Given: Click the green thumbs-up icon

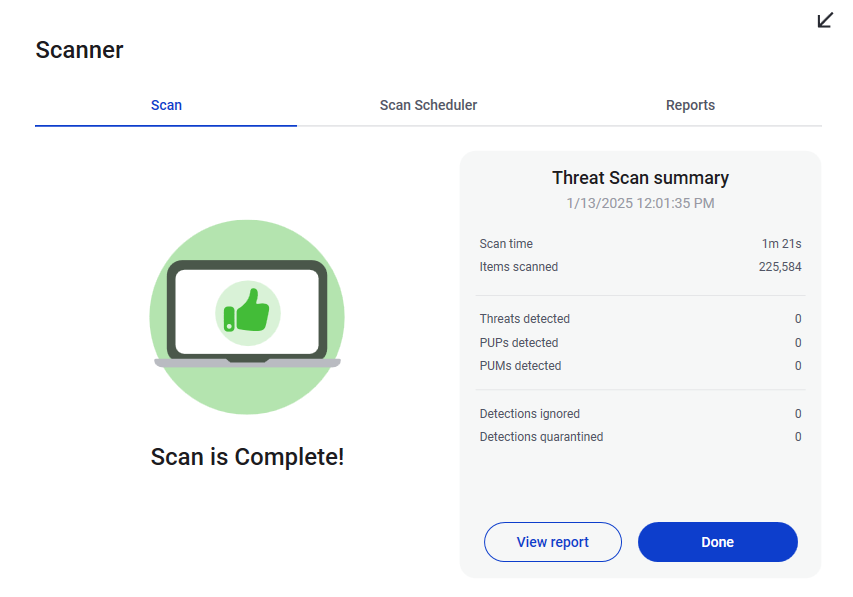Looking at the screenshot, I should coord(247,312).
